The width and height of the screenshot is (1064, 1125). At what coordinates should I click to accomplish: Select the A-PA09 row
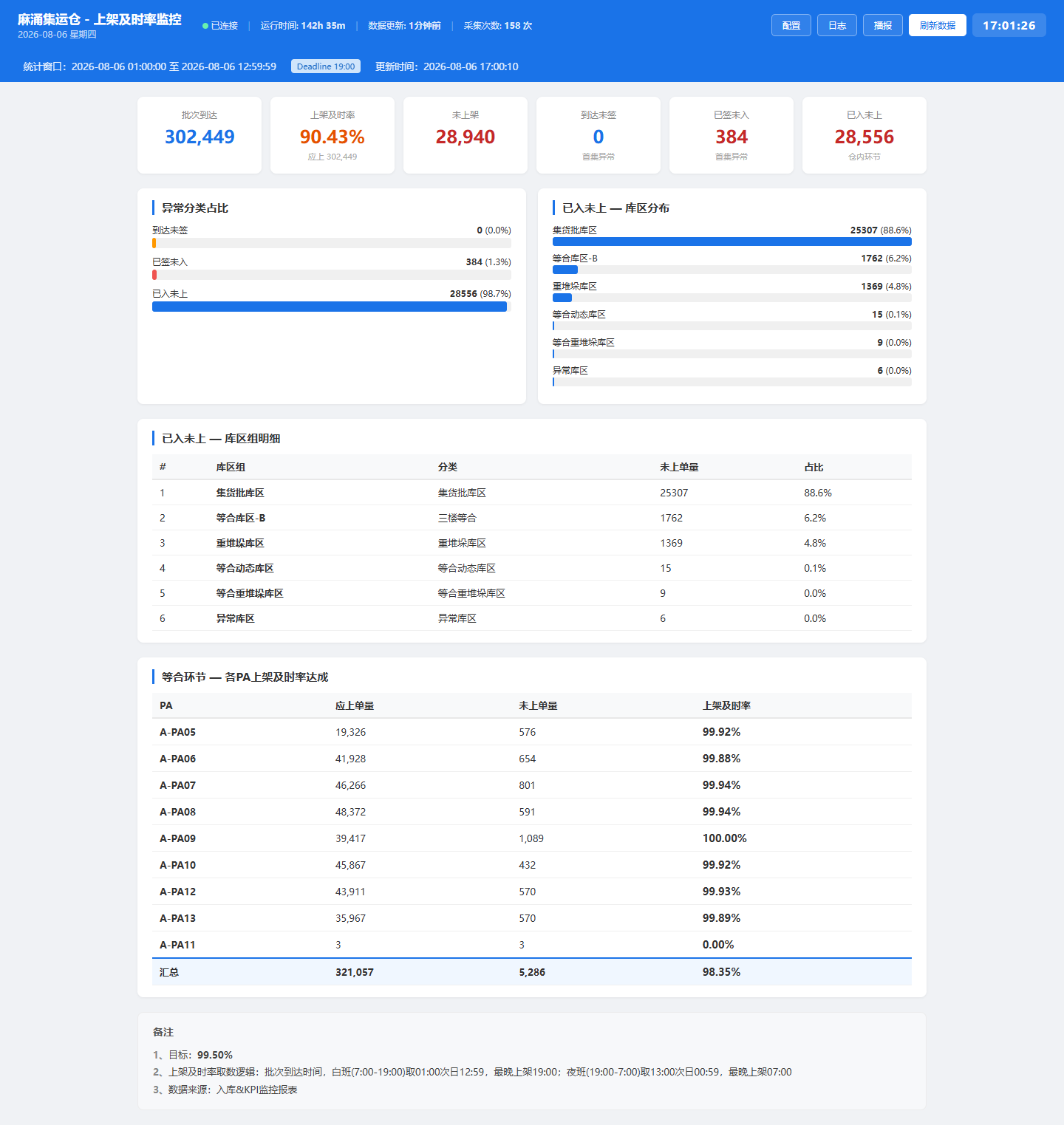[x=532, y=838]
